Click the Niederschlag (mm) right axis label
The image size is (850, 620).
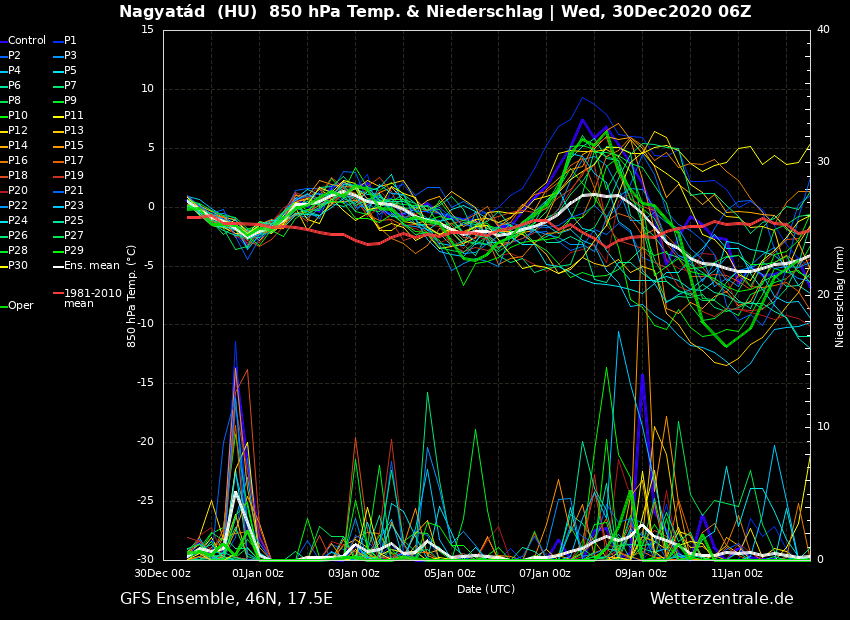coord(840,296)
